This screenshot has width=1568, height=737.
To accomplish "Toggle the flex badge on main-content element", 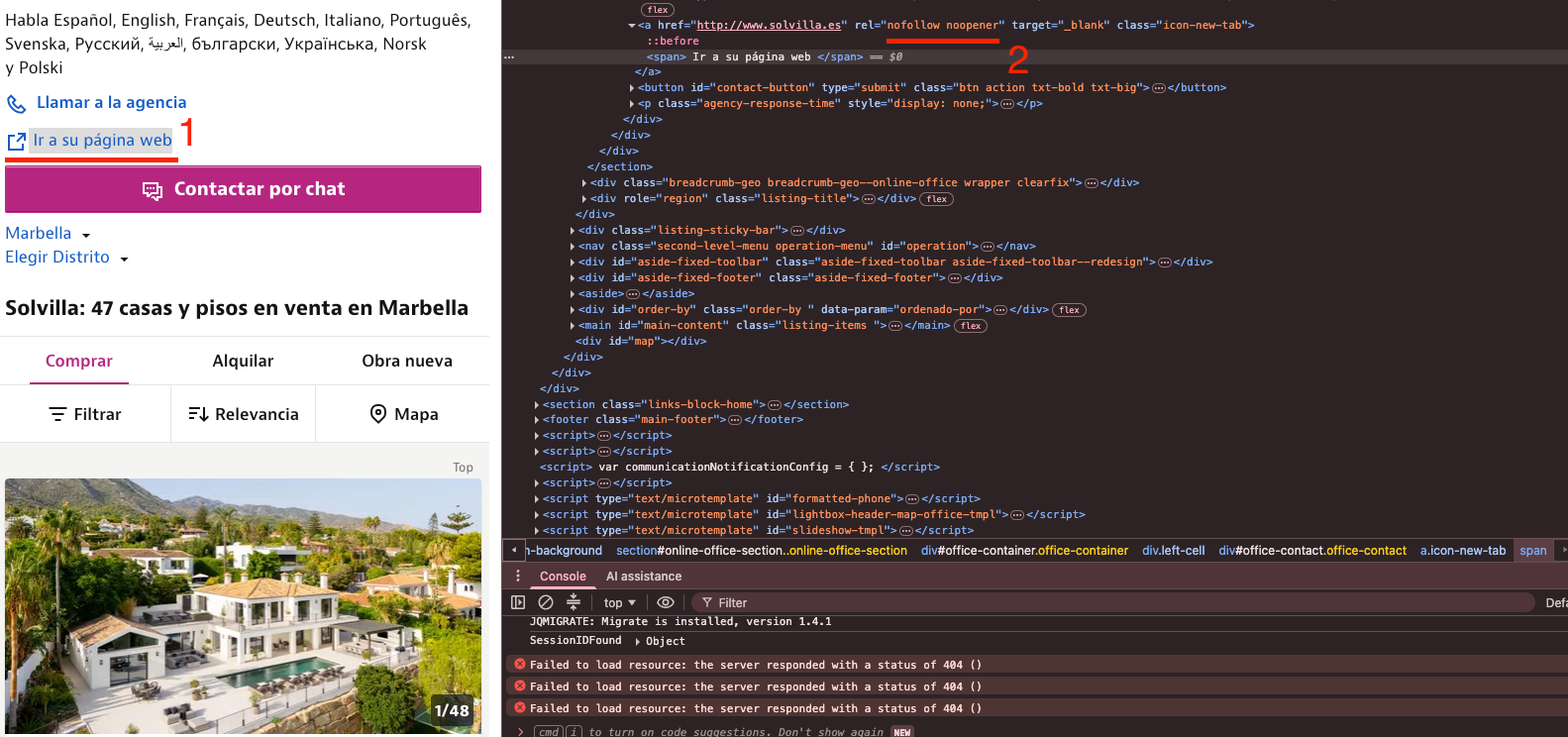I will tap(971, 326).
